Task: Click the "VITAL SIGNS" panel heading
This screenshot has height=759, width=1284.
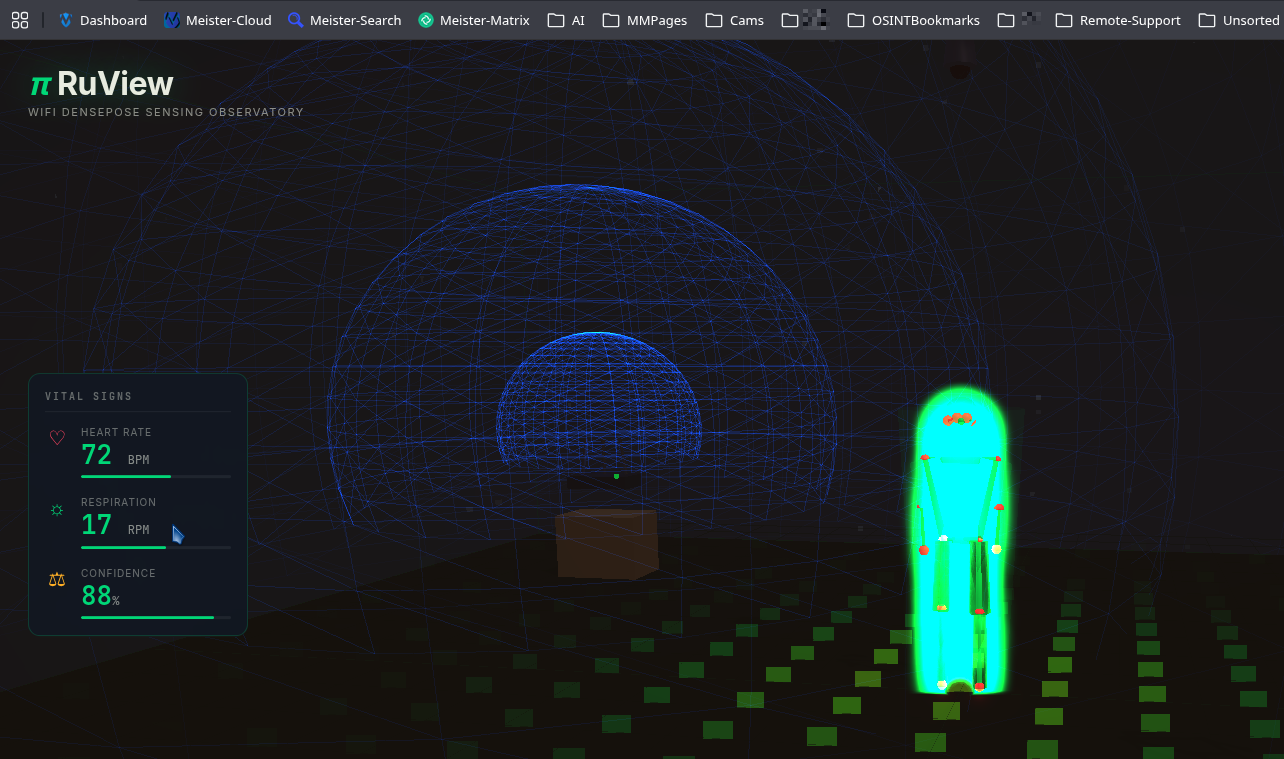Action: tap(89, 397)
